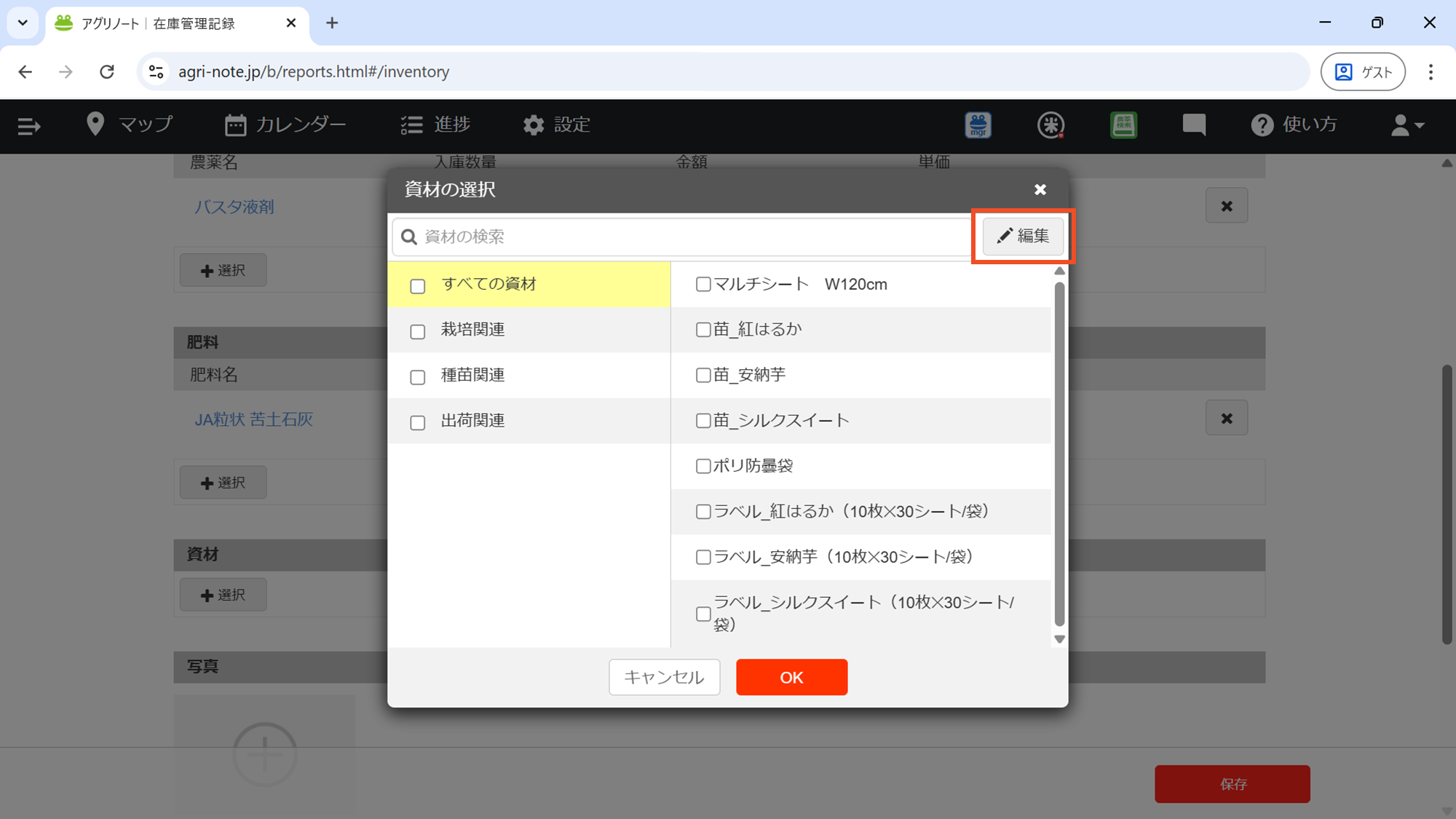
Task: Check the 種苗関連 category checkbox
Action: tap(417, 377)
